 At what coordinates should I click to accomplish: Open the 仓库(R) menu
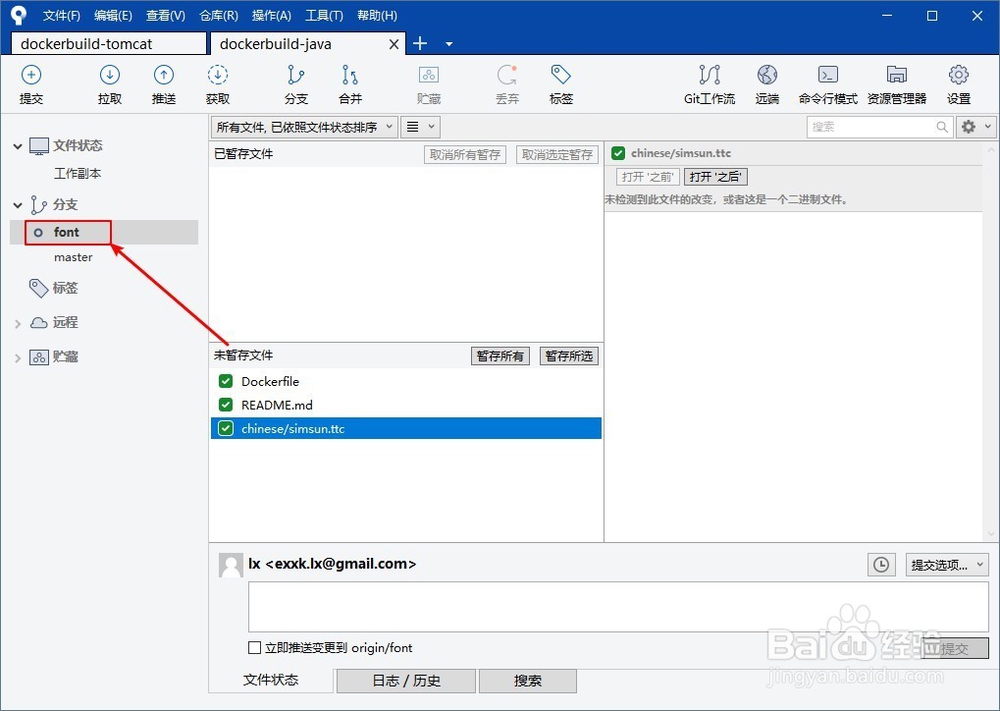click(x=218, y=15)
